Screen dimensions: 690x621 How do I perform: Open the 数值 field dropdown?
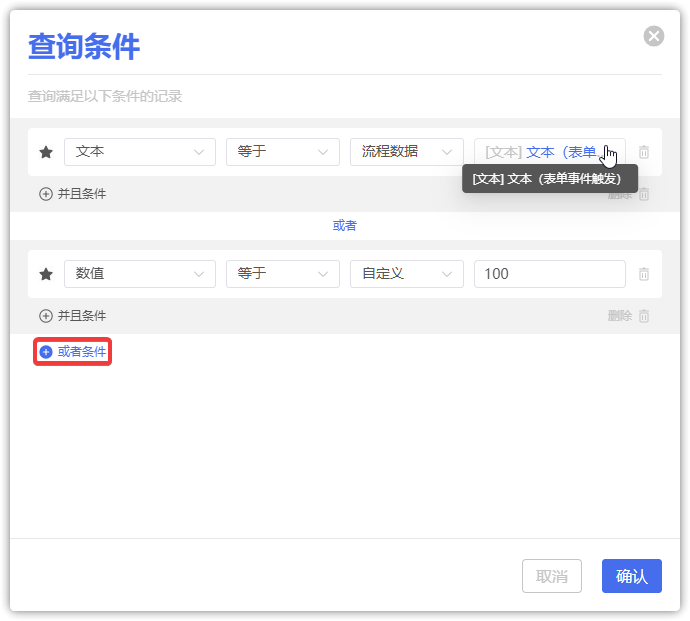point(140,274)
